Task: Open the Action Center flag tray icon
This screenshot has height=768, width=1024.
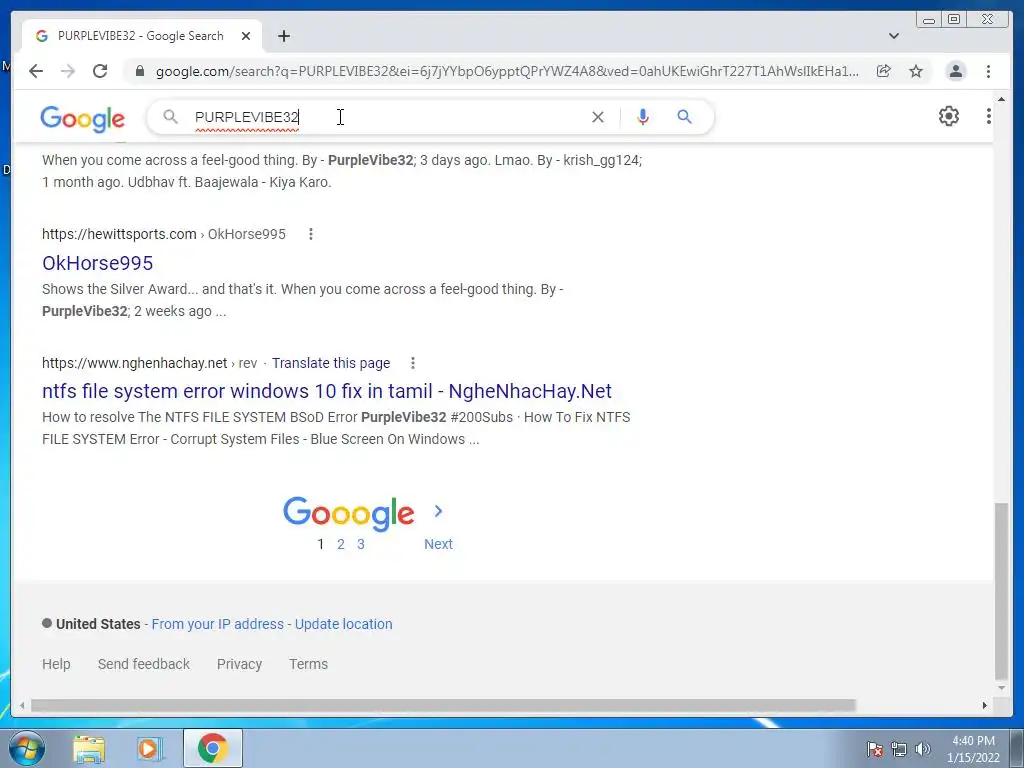Action: pos(875,749)
